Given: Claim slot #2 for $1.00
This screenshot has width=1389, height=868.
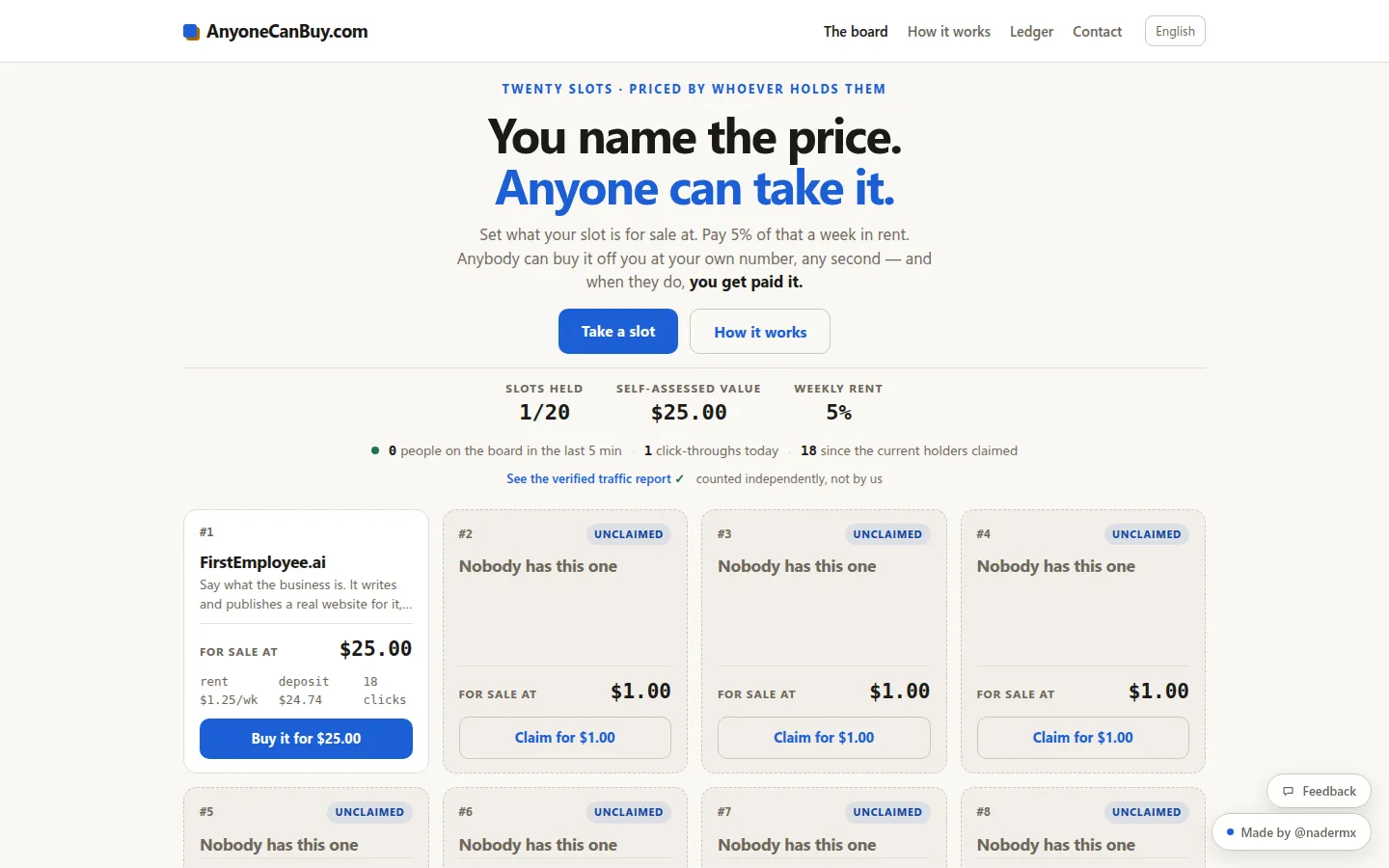Looking at the screenshot, I should pyautogui.click(x=565, y=738).
